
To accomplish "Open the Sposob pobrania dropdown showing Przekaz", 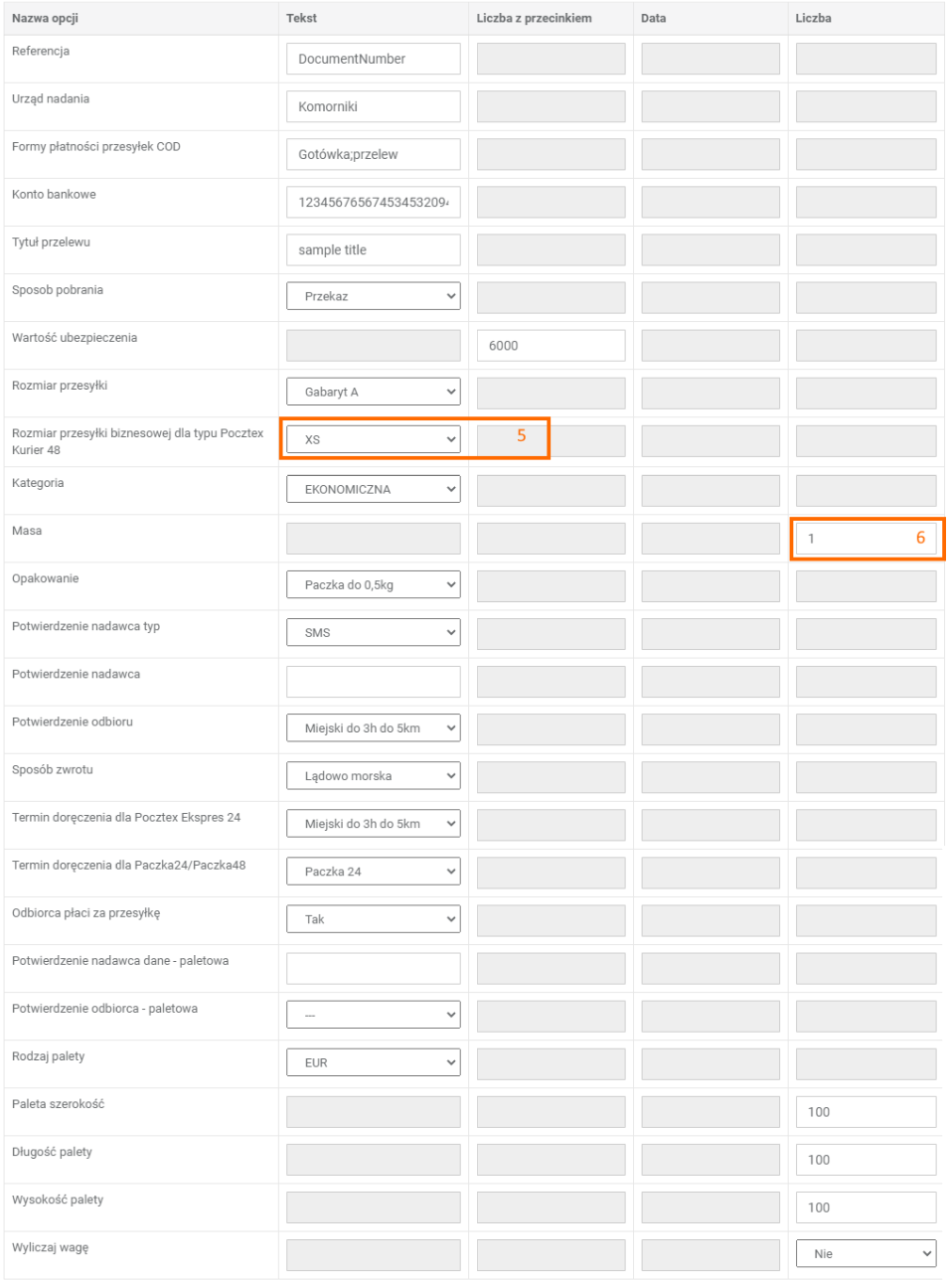I will click(x=373, y=296).
